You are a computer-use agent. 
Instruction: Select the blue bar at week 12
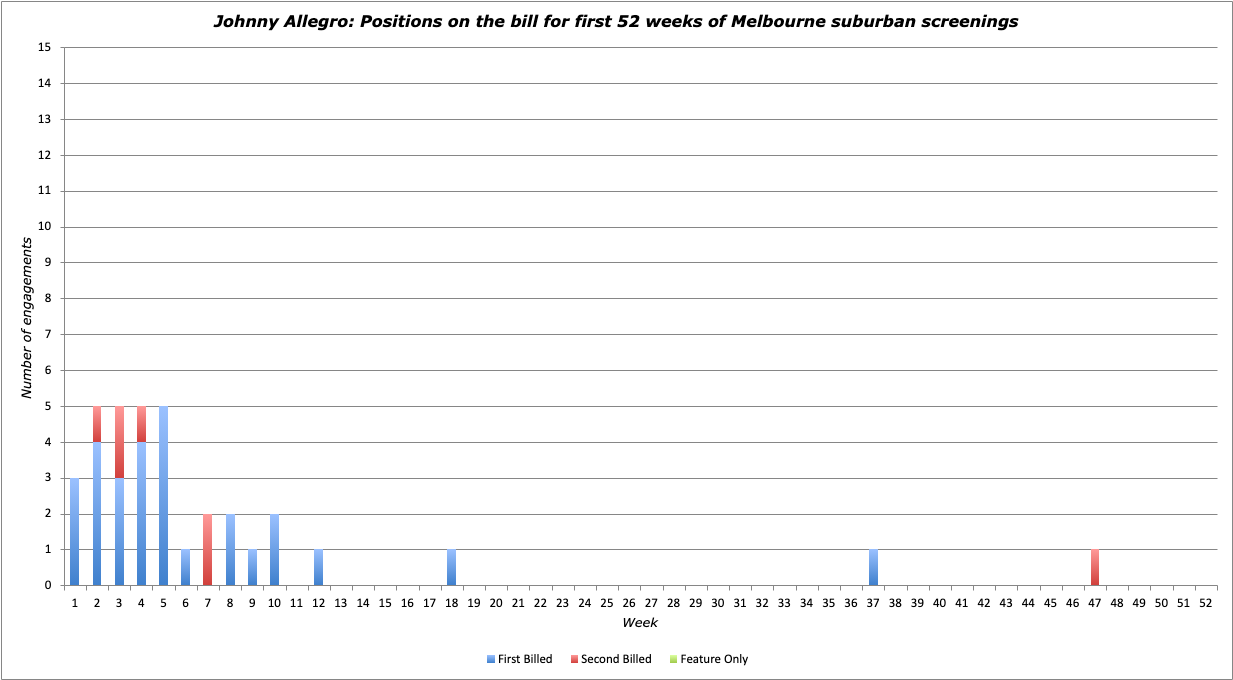(x=319, y=568)
